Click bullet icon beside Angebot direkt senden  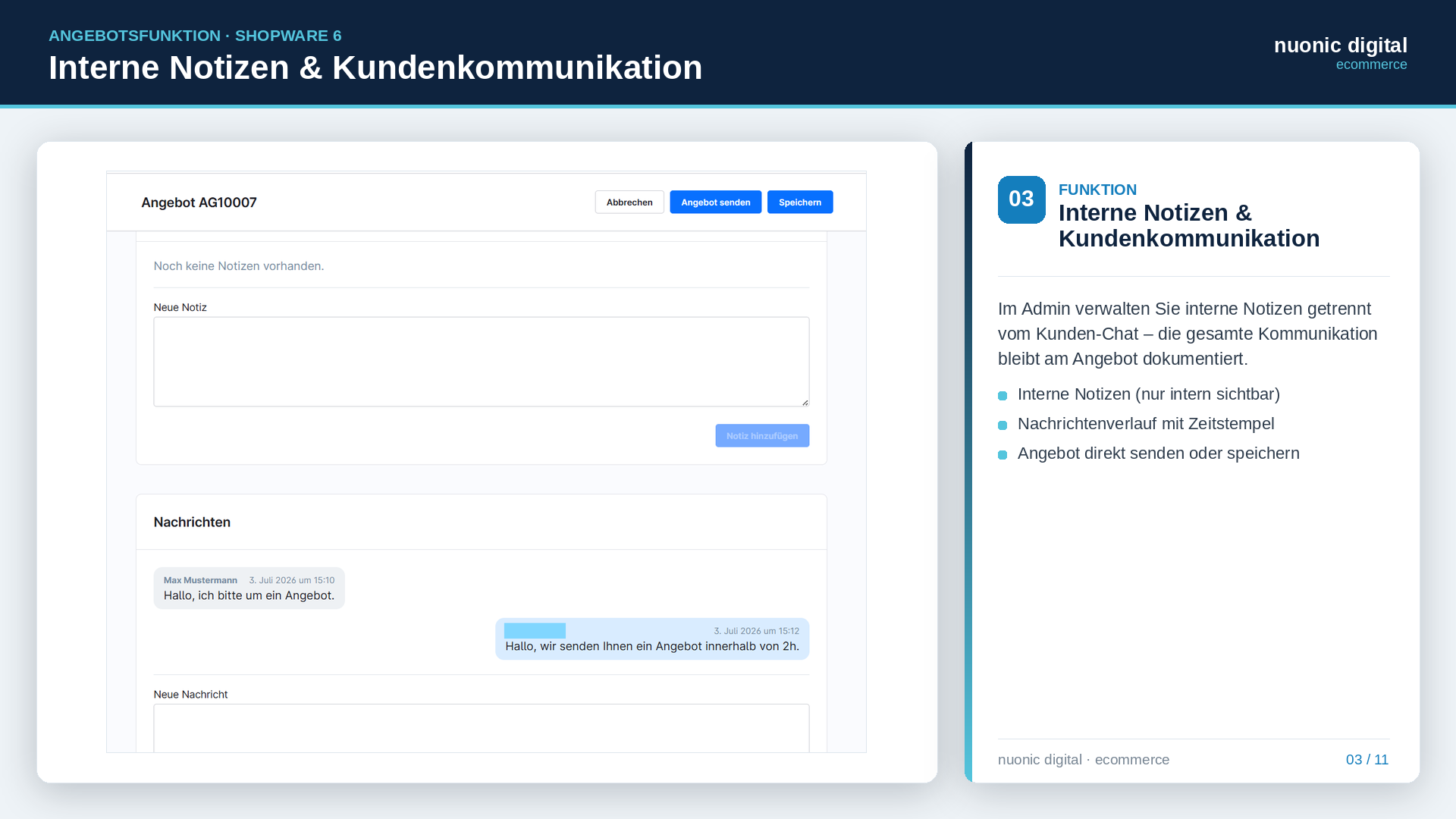1003,455
